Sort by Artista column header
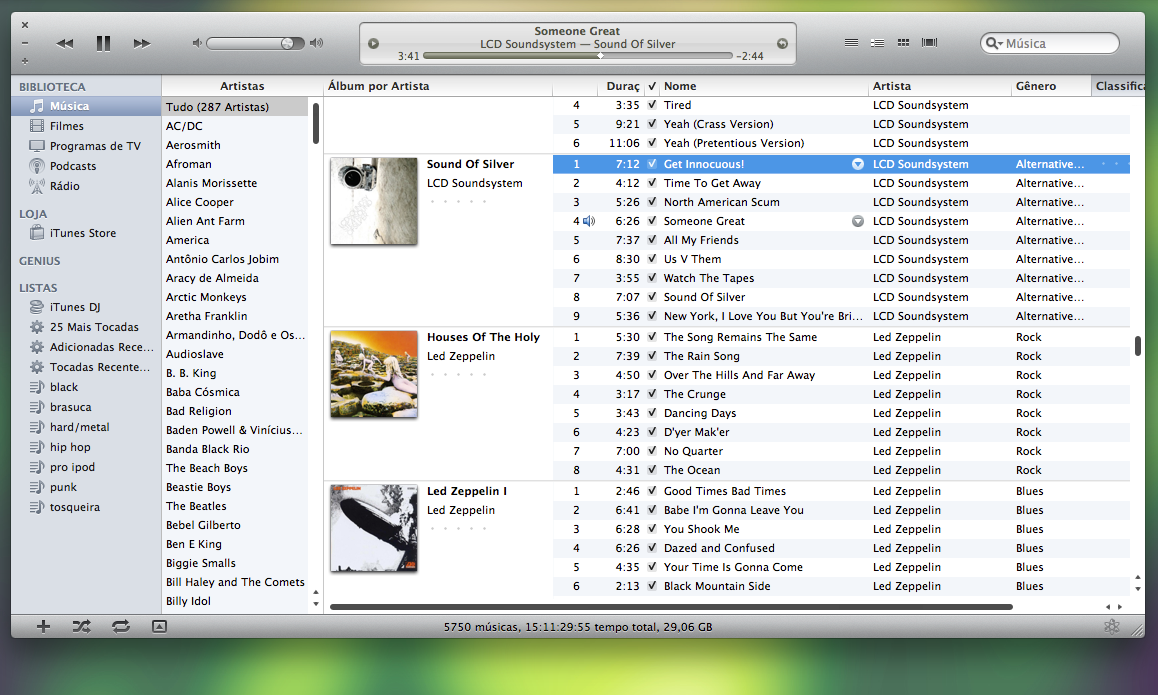This screenshot has height=695, width=1158. click(939, 86)
